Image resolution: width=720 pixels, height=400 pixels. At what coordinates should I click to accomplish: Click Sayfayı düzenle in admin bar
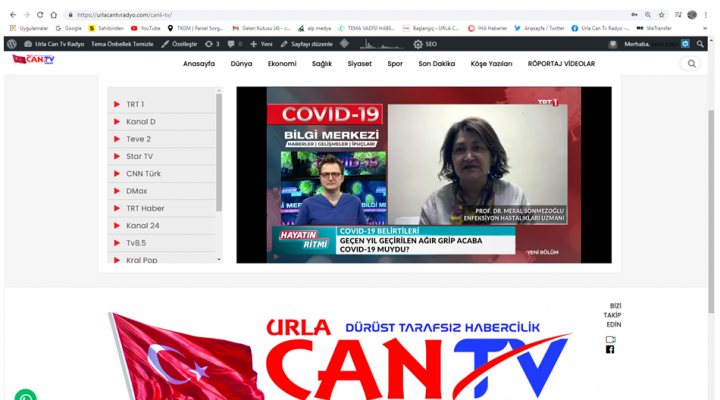[x=308, y=44]
